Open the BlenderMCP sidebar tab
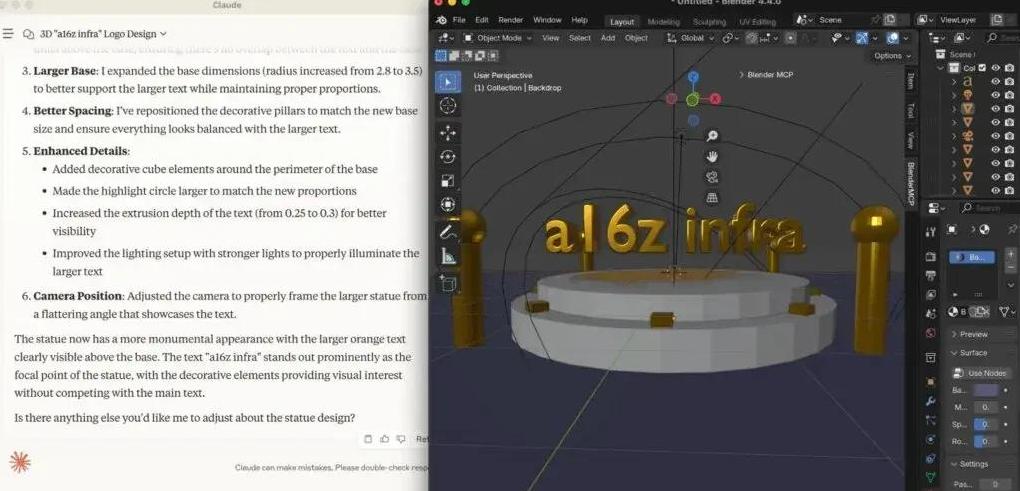This screenshot has width=1020, height=491. (x=911, y=184)
